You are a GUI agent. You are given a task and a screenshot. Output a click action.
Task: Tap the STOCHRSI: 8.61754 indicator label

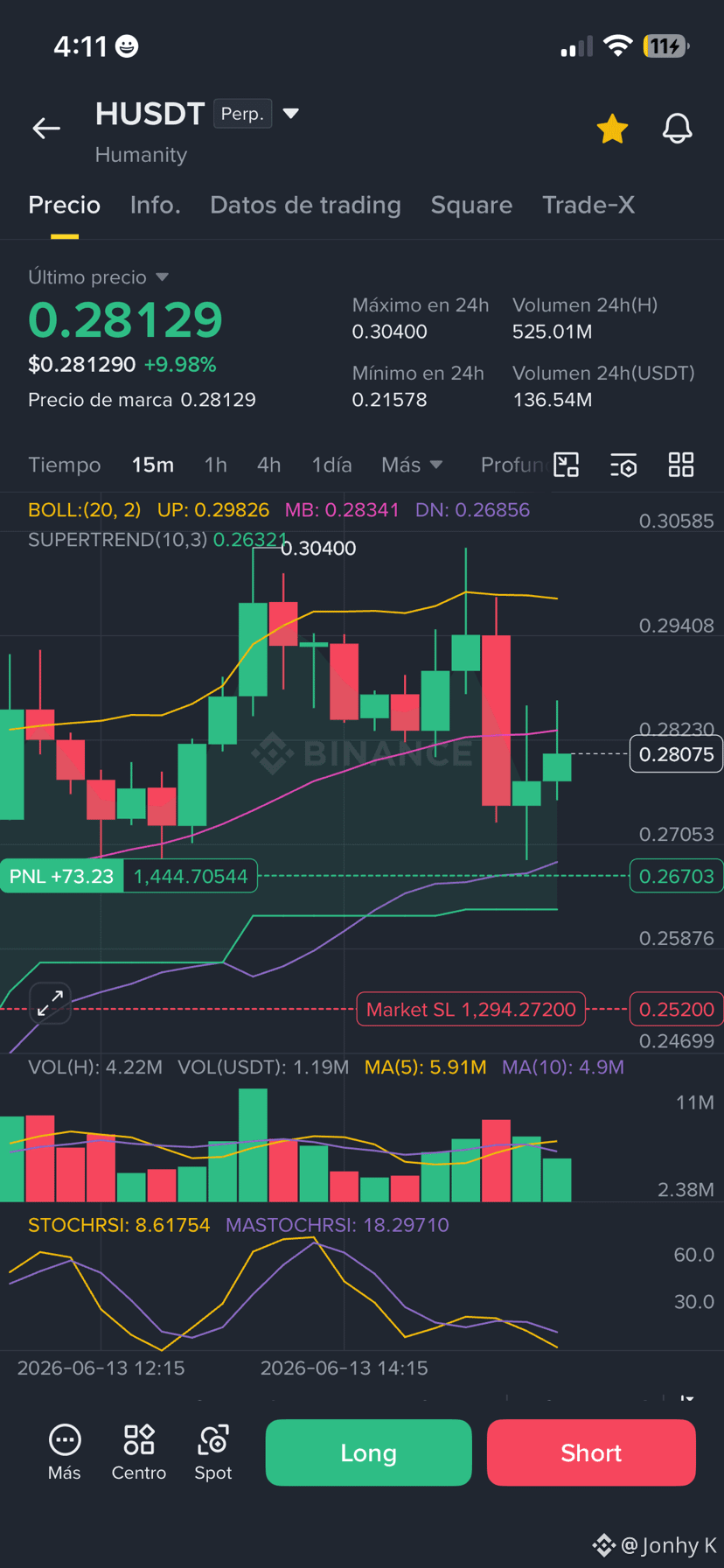tap(119, 1225)
